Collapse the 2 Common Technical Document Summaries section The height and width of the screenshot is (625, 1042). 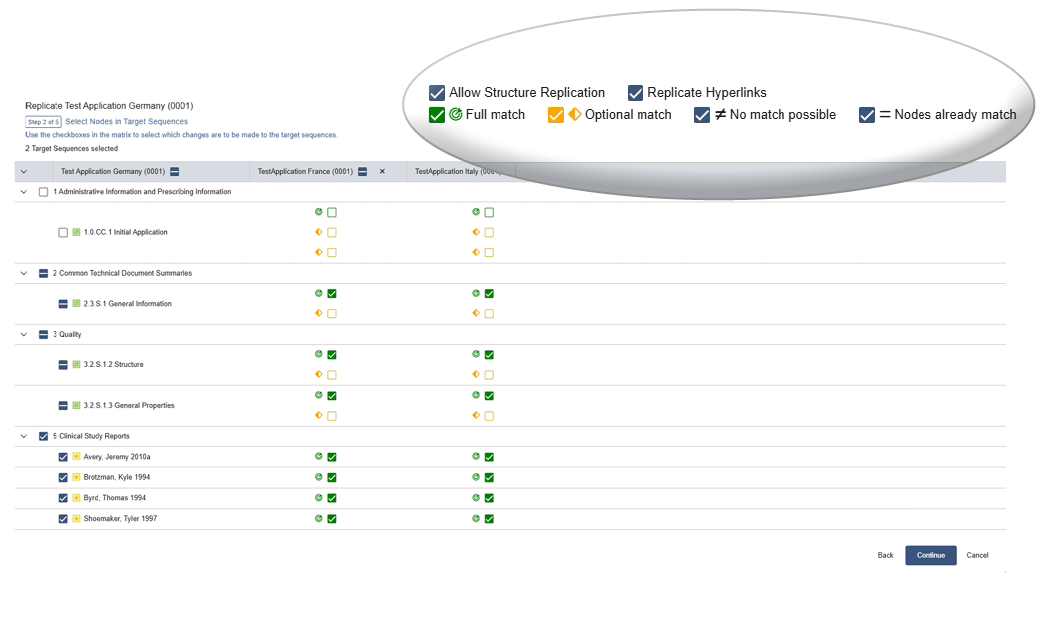point(23,273)
